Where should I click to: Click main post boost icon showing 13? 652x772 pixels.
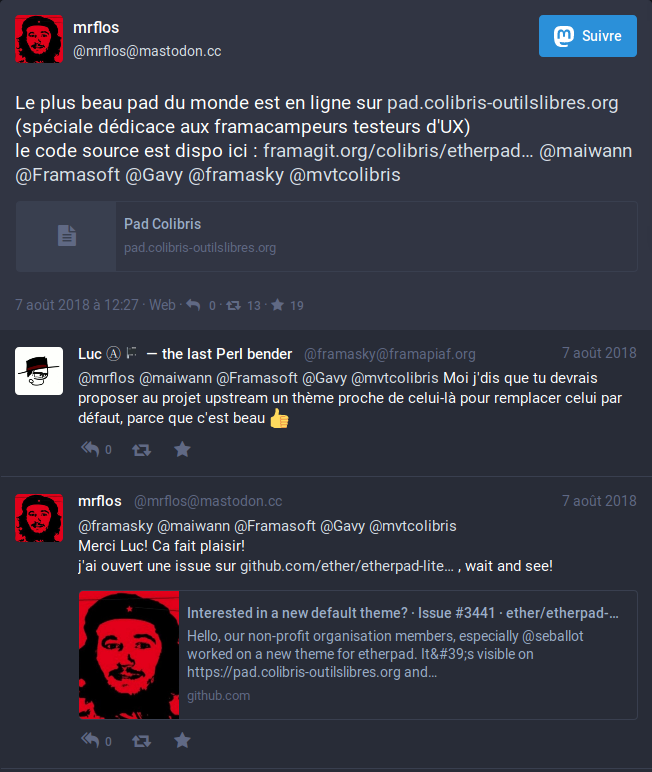tap(233, 306)
